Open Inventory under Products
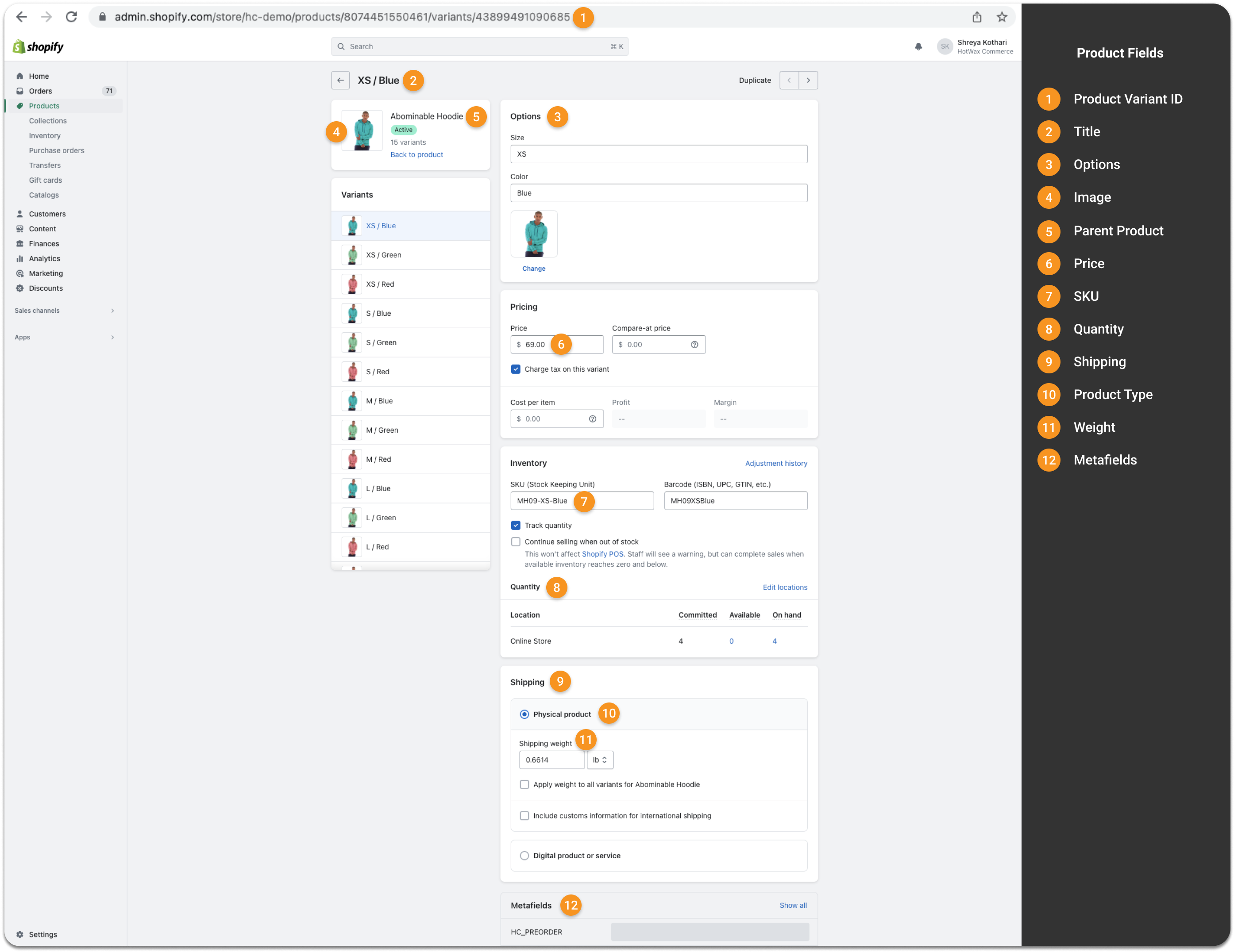 (x=45, y=135)
